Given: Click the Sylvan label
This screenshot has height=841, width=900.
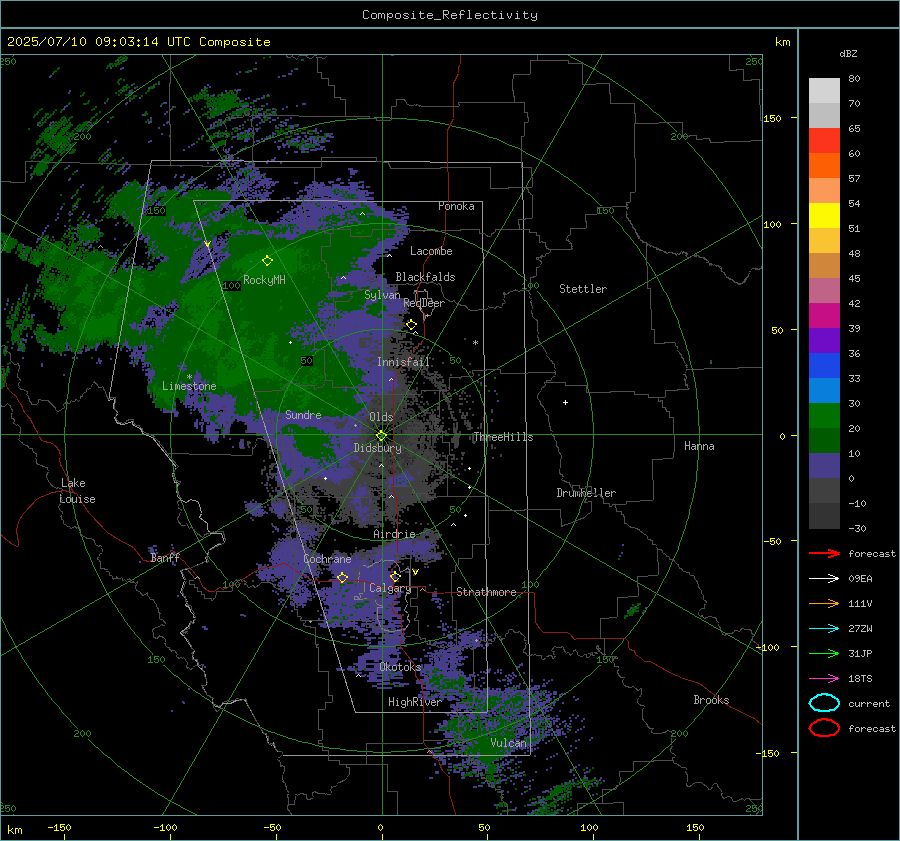Looking at the screenshot, I should [382, 295].
